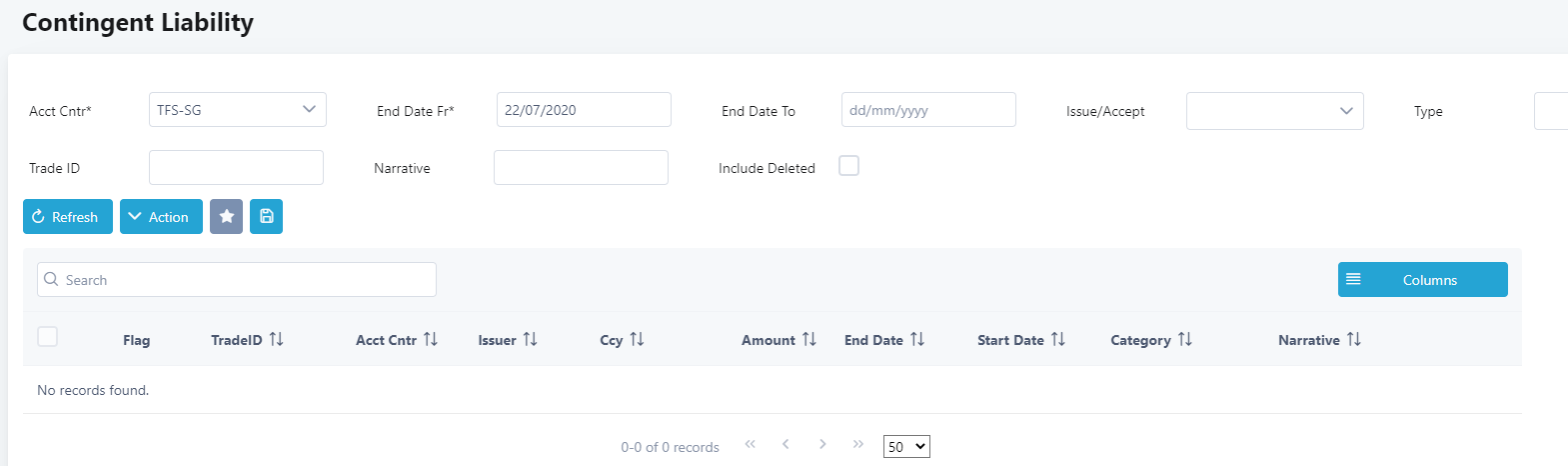Open the Acct Cntr dropdown showing TFS-SG
The height and width of the screenshot is (466, 1568).
237,110
